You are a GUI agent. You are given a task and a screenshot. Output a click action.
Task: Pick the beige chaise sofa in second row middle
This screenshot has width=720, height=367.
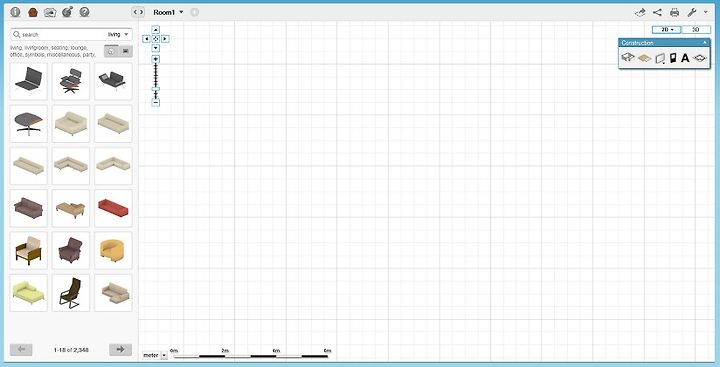tap(71, 124)
